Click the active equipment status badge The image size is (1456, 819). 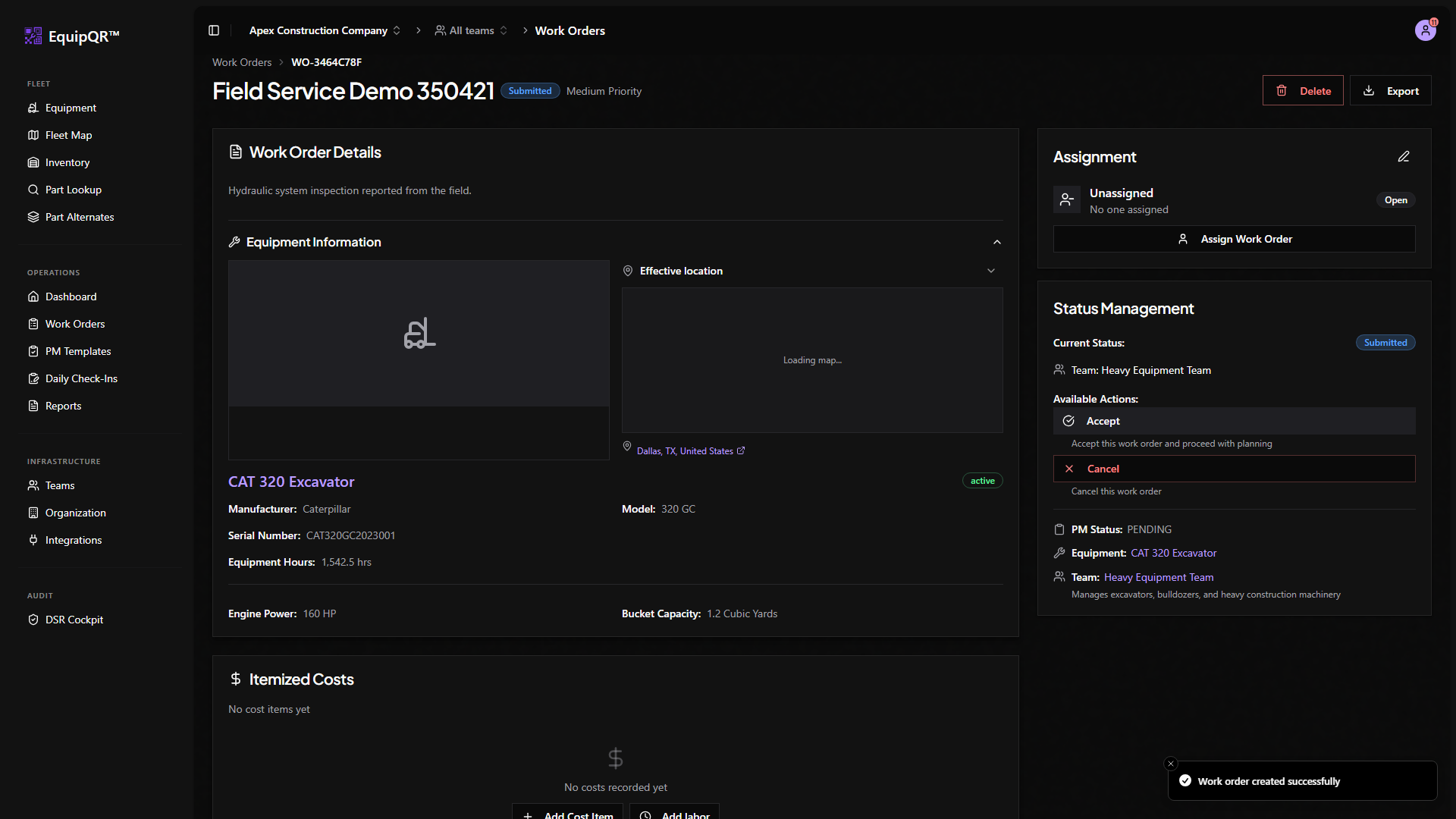(x=982, y=481)
